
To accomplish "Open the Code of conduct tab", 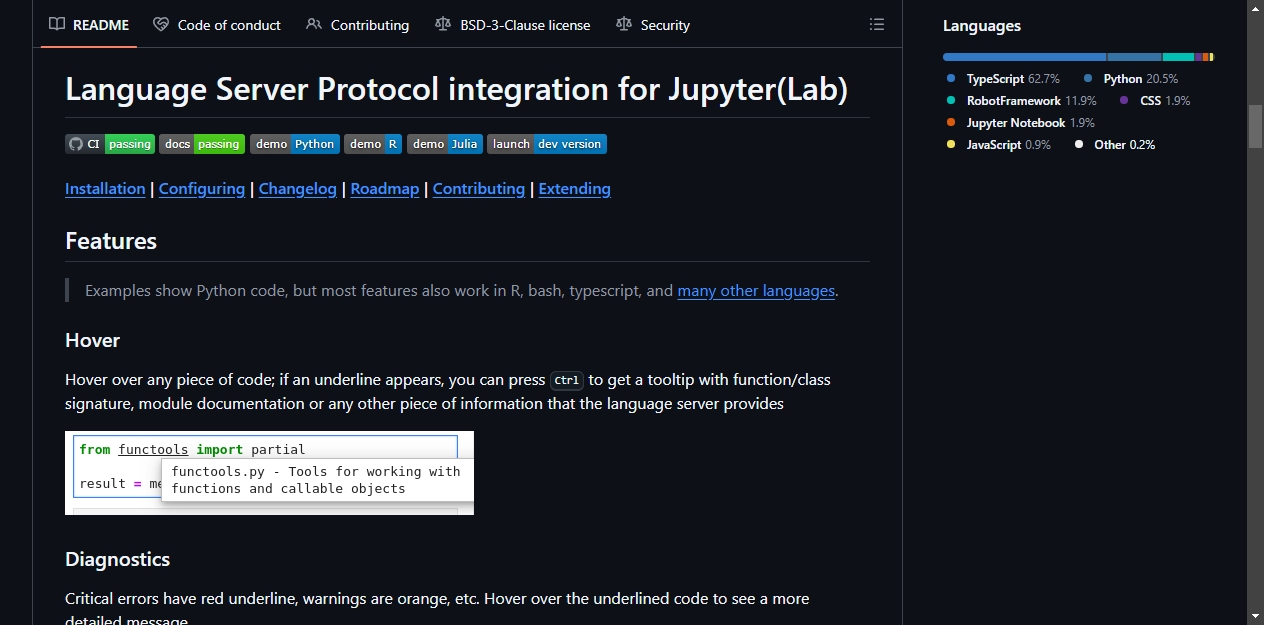I will pos(217,25).
